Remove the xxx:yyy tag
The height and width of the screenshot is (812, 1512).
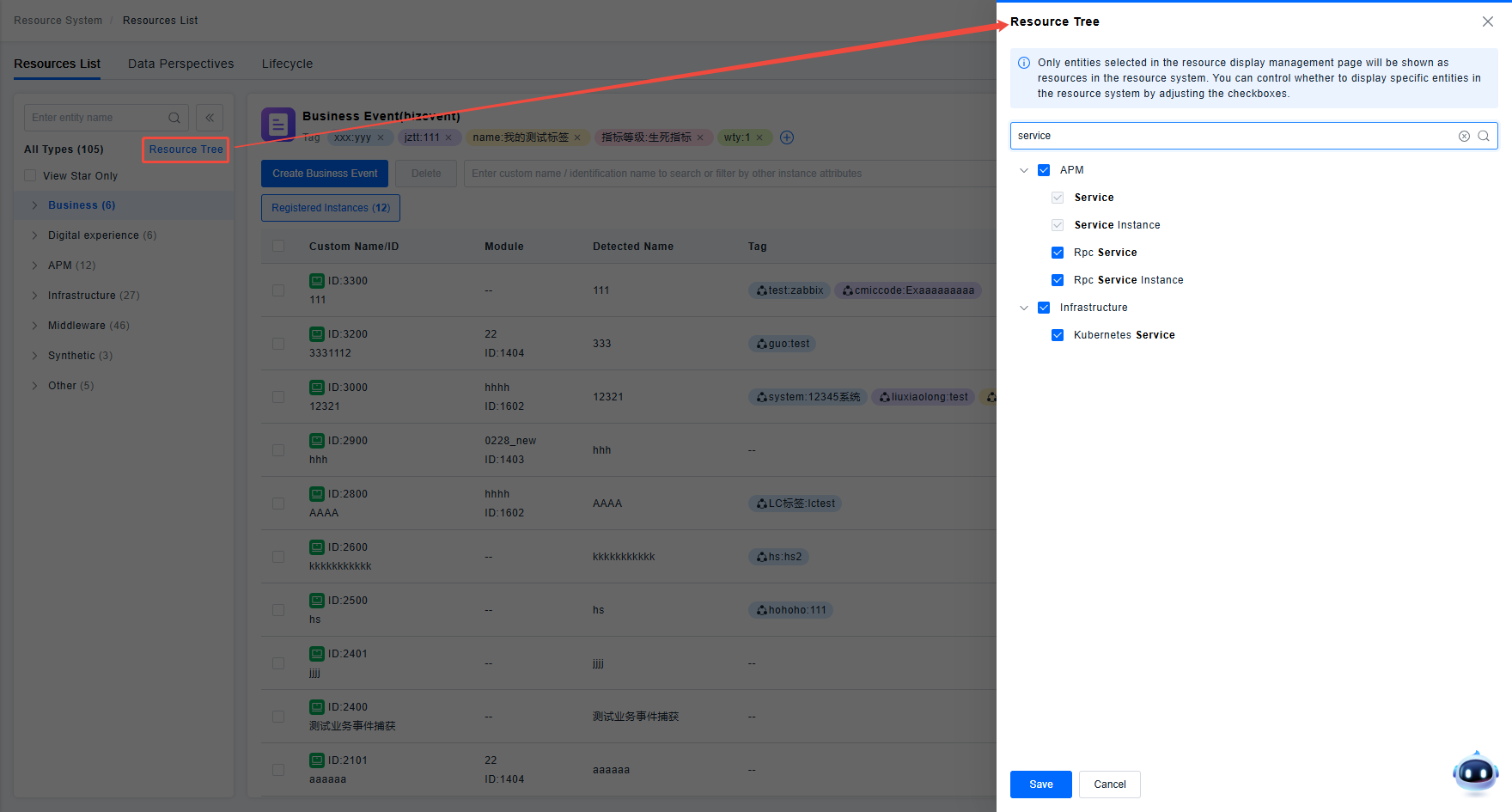point(381,137)
